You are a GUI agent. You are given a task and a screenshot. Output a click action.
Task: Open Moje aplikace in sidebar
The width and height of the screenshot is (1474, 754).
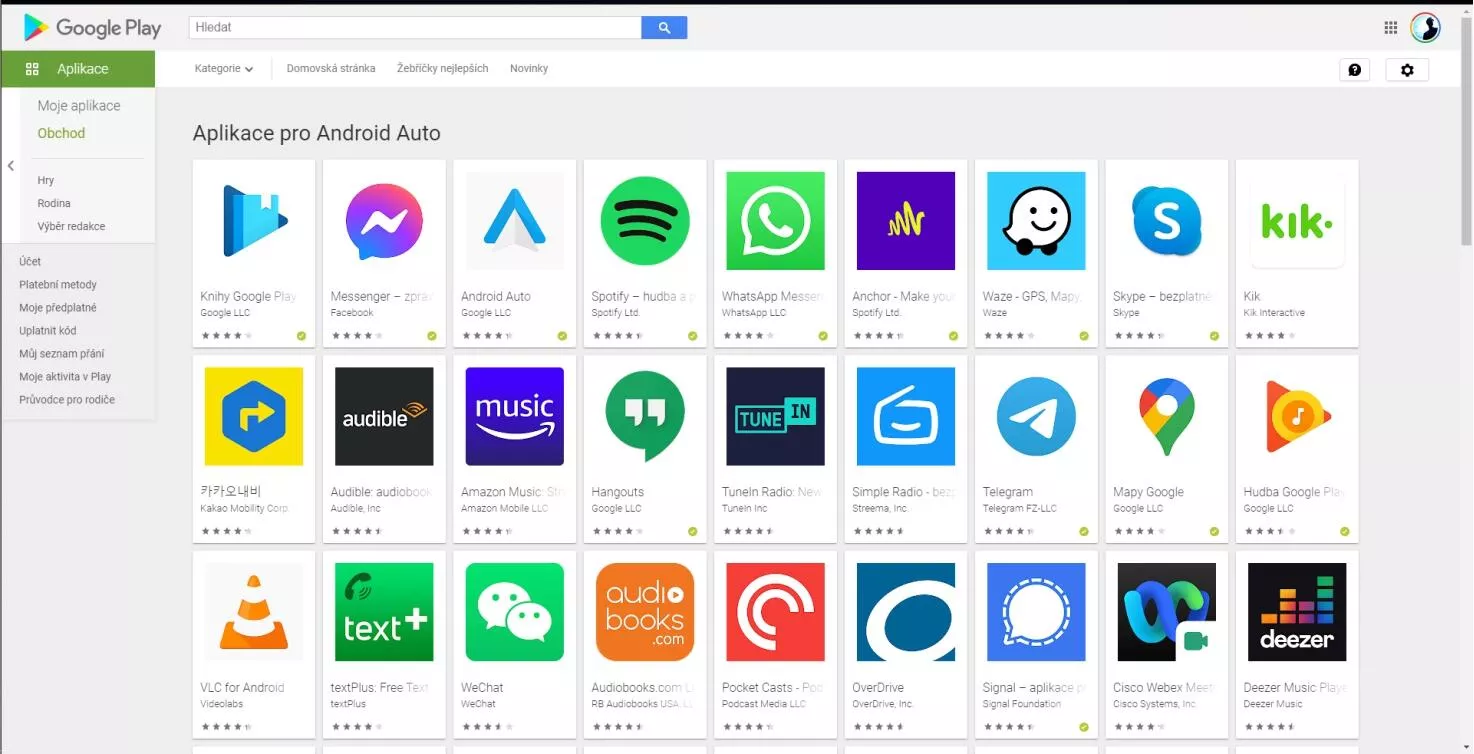pos(79,106)
